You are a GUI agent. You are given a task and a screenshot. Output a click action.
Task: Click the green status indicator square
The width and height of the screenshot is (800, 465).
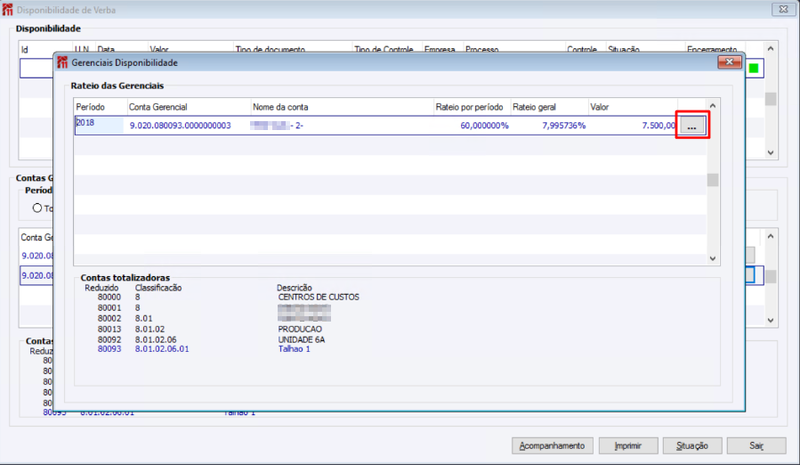tap(754, 68)
